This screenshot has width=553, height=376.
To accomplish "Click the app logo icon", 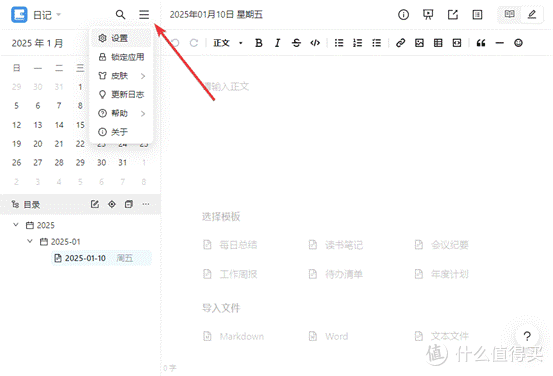I will [x=19, y=14].
